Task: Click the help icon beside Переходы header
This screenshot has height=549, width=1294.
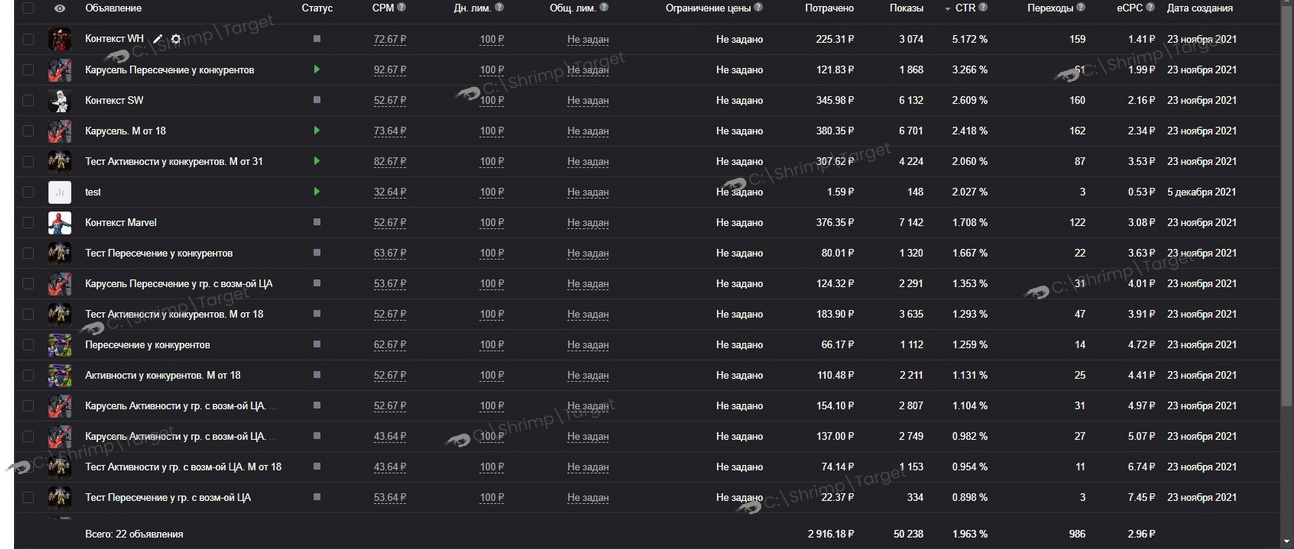Action: (1082, 8)
